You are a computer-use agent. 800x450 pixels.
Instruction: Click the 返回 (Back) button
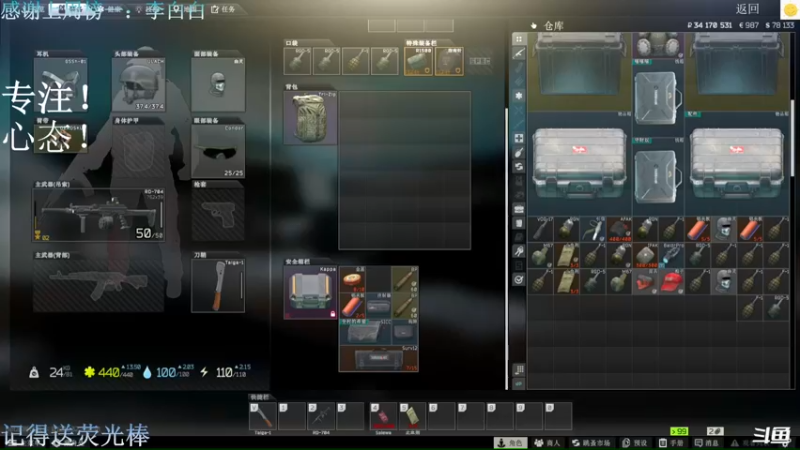click(747, 9)
